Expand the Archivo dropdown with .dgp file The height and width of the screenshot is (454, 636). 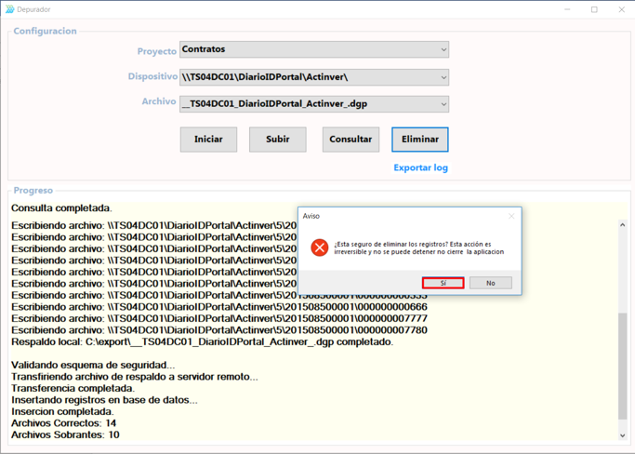pyautogui.click(x=443, y=104)
